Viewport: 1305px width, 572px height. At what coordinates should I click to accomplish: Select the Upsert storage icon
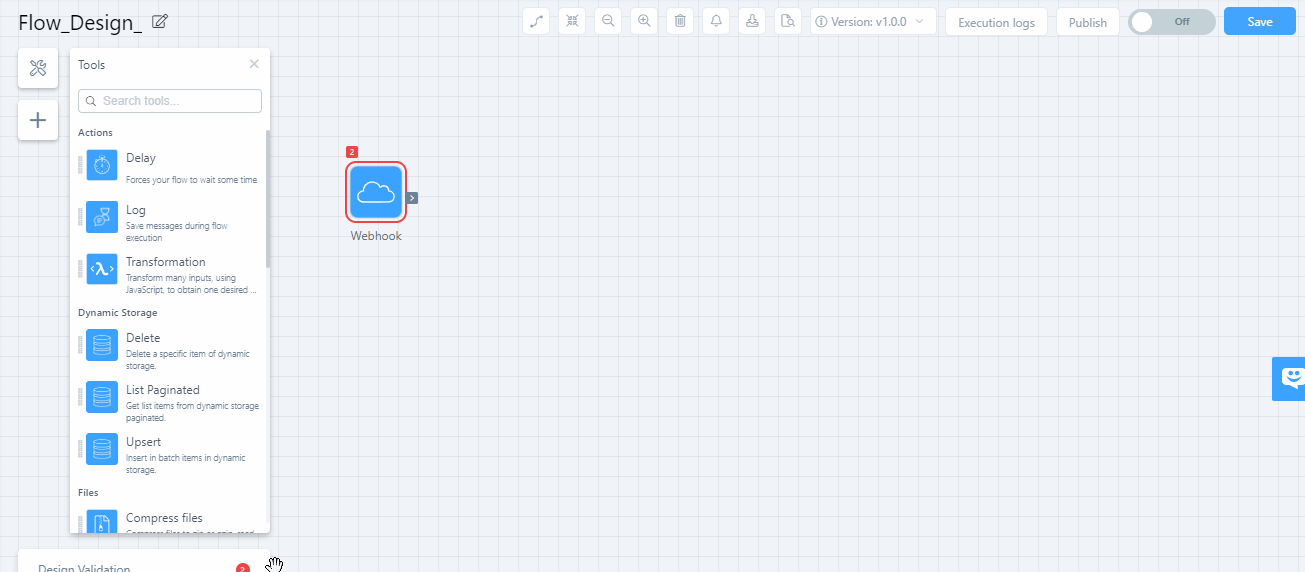click(x=102, y=450)
